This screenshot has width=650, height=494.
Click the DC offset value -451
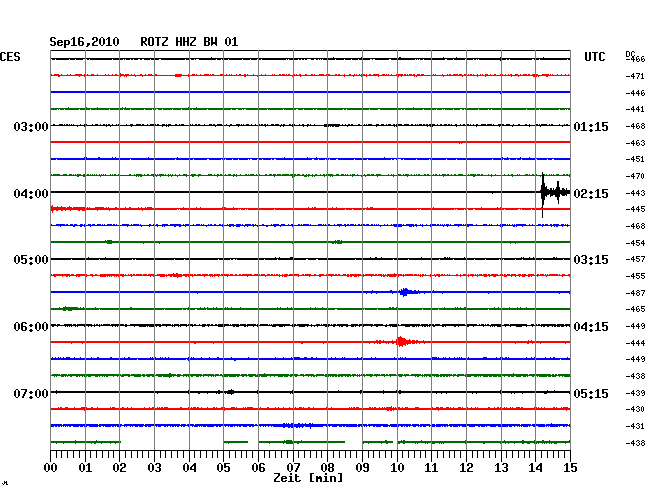635,159
